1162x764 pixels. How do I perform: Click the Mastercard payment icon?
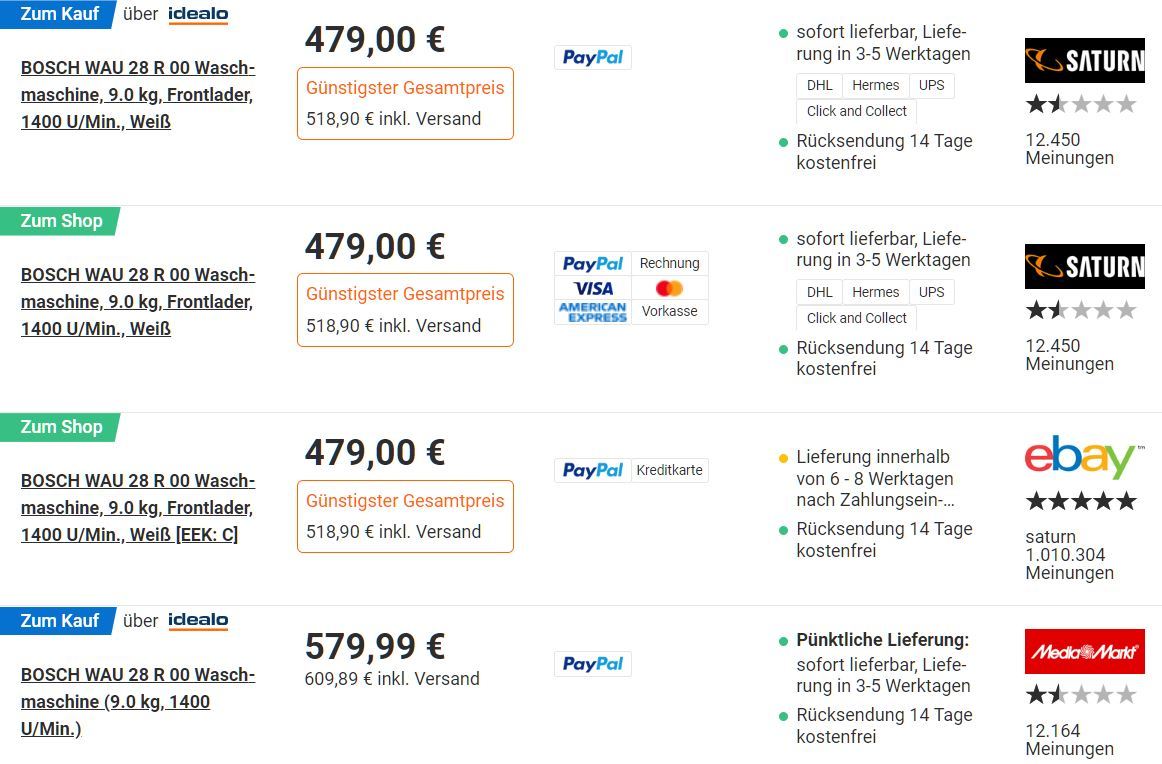point(669,288)
